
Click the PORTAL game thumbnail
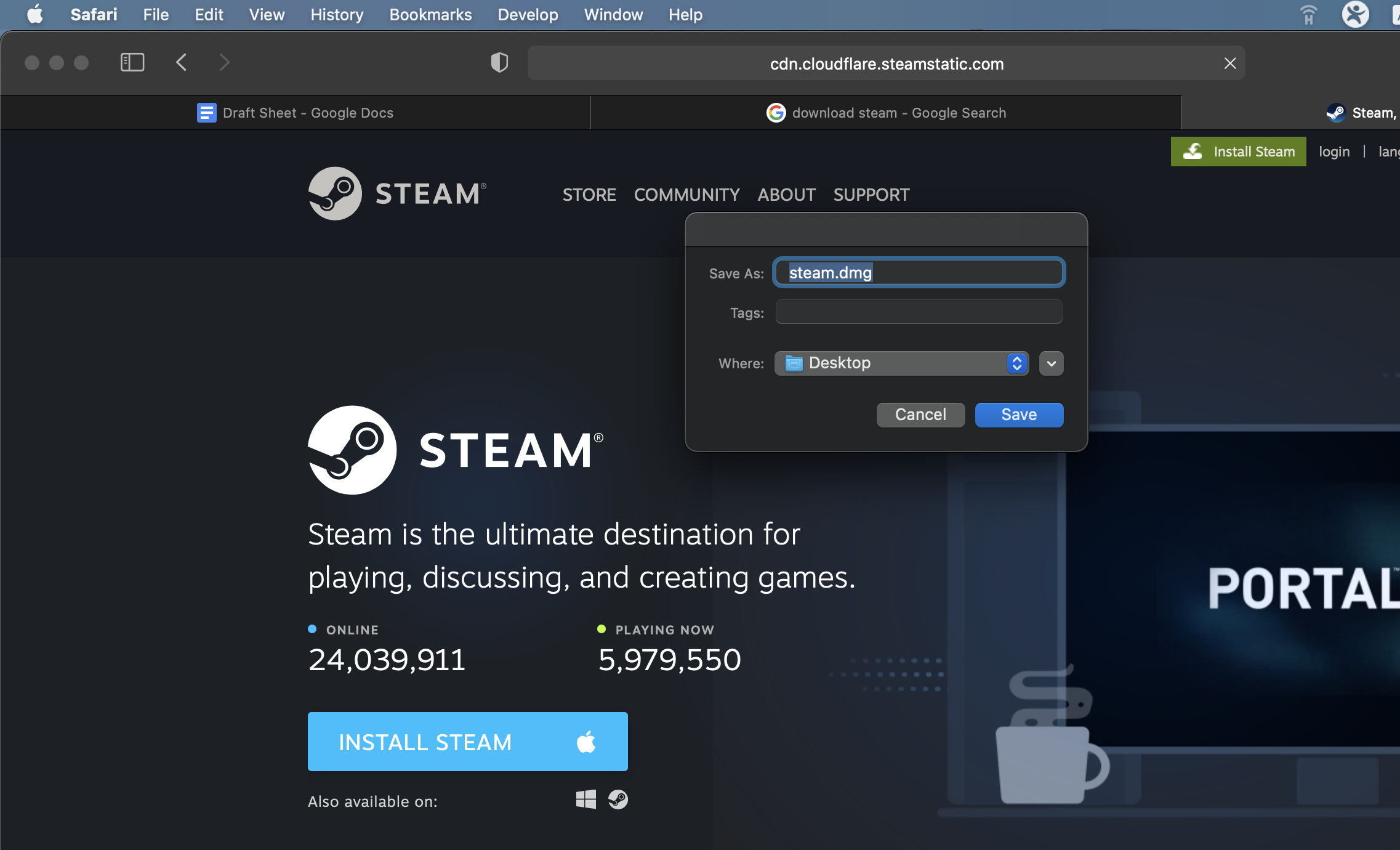click(x=1233, y=589)
